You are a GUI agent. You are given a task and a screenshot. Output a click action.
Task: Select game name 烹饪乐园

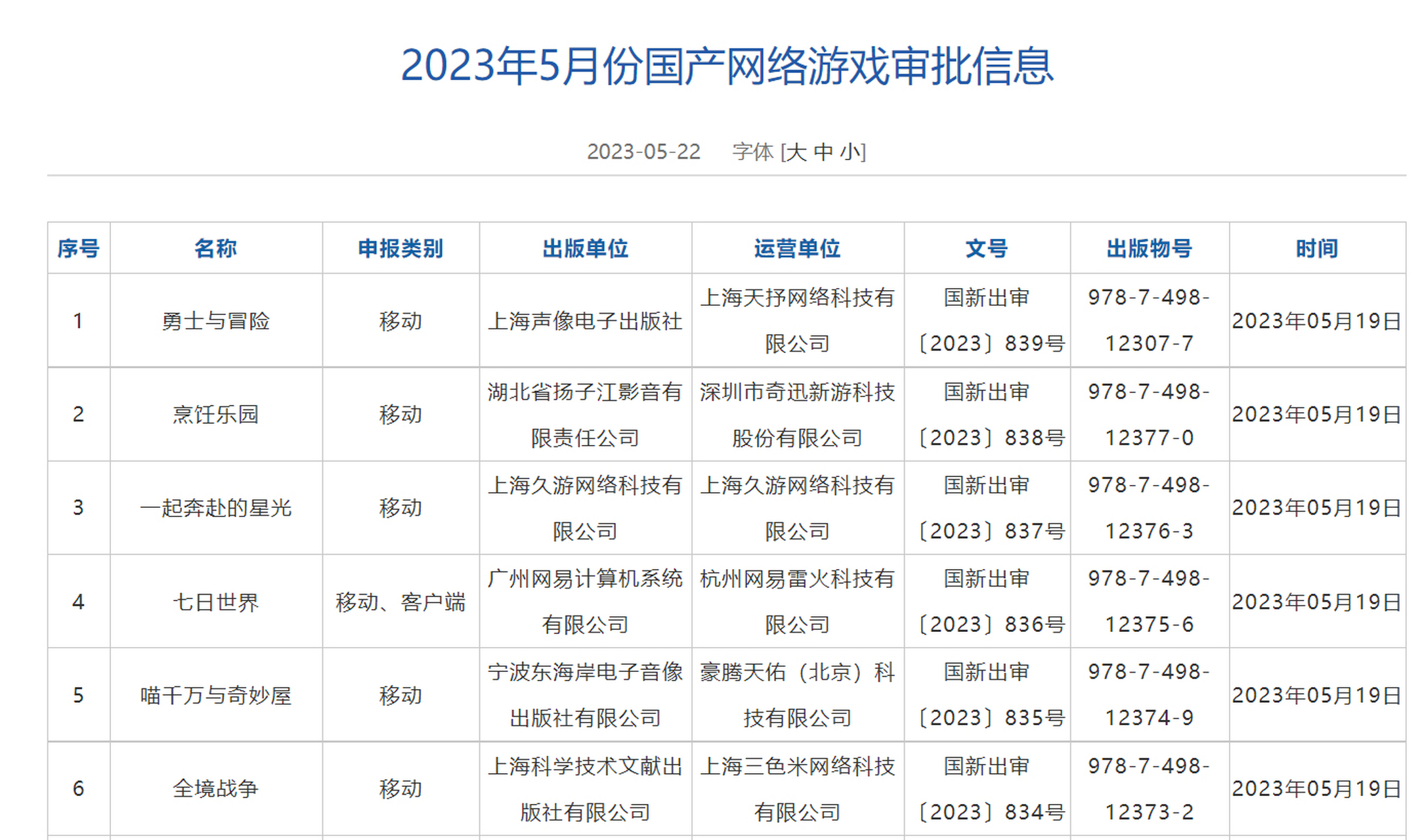pyautogui.click(x=215, y=415)
